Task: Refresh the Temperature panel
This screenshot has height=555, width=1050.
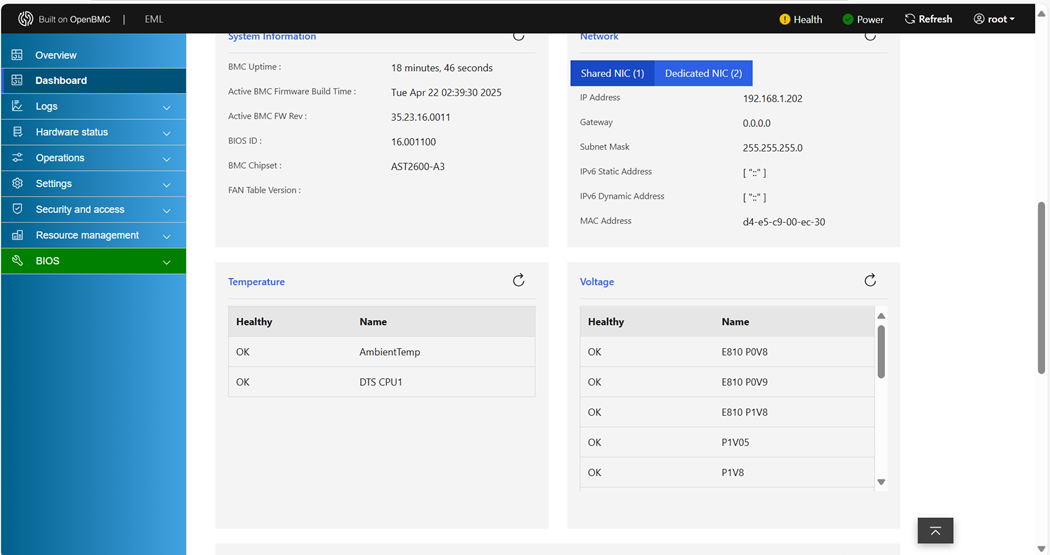Action: (x=518, y=281)
